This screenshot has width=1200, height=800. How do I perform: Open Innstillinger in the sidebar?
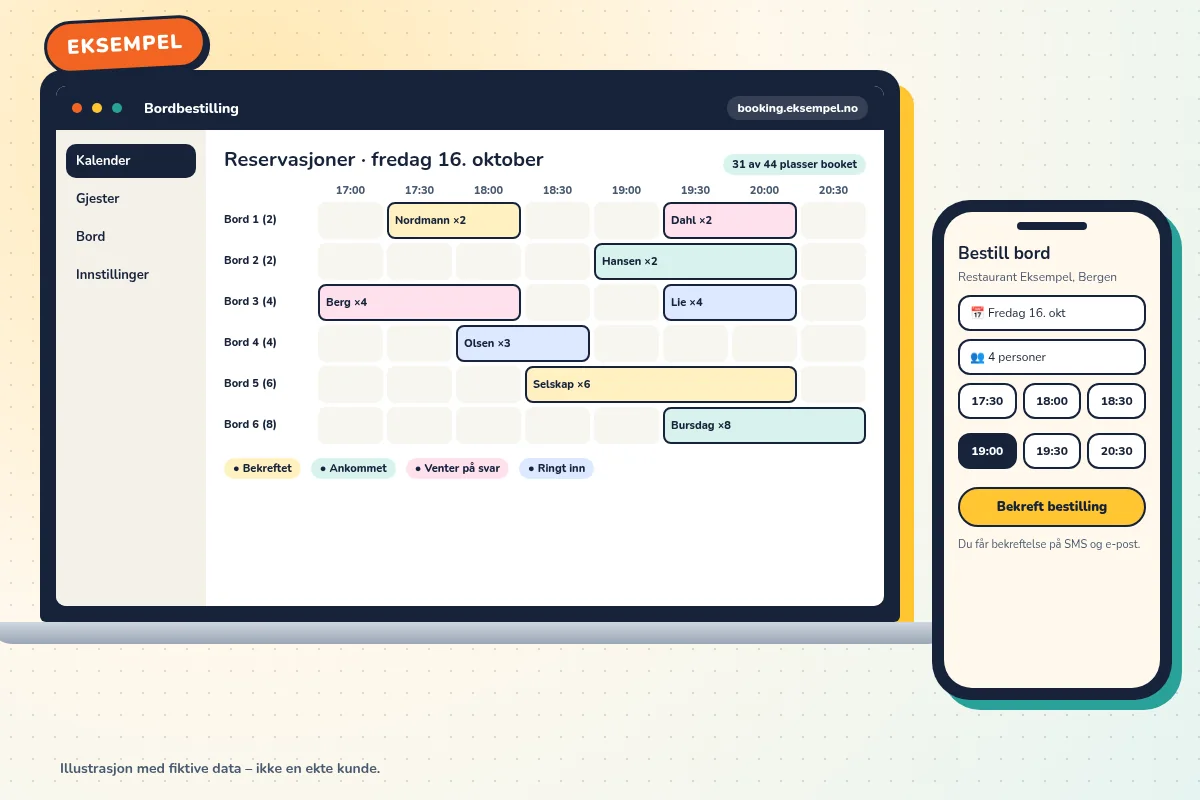click(x=131, y=275)
